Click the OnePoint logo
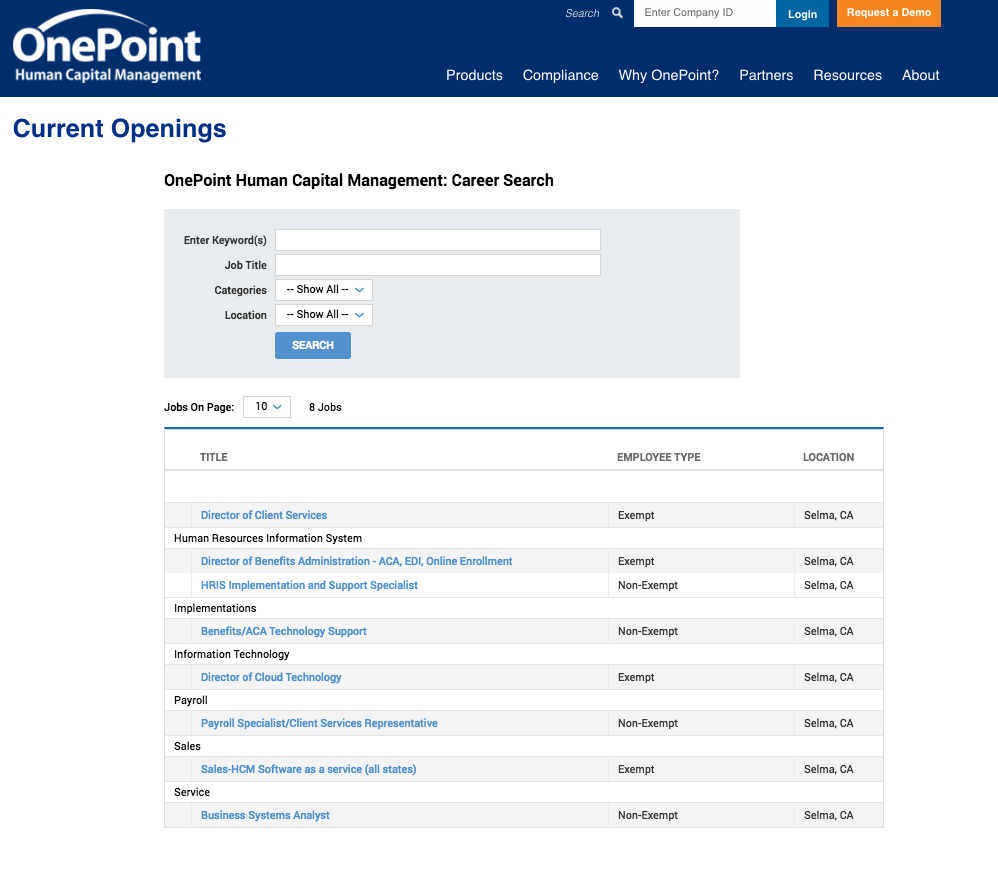 tap(106, 44)
